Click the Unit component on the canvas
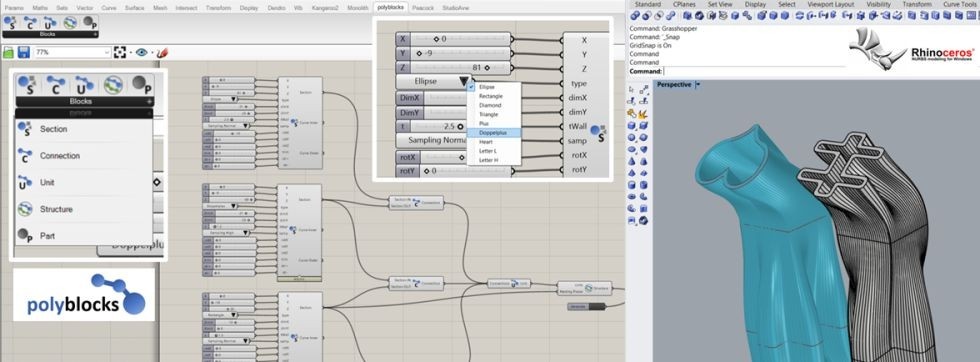This screenshot has height=362, width=980. click(509, 283)
